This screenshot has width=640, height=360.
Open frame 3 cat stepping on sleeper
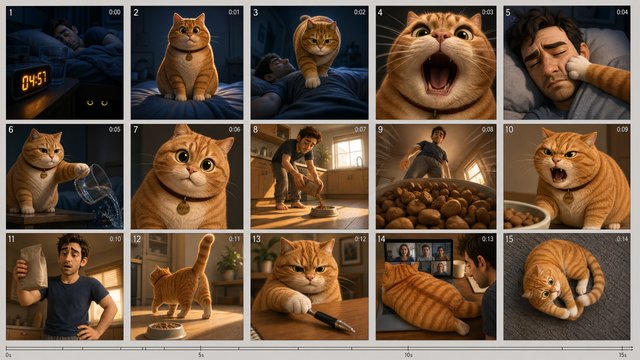[309, 62]
